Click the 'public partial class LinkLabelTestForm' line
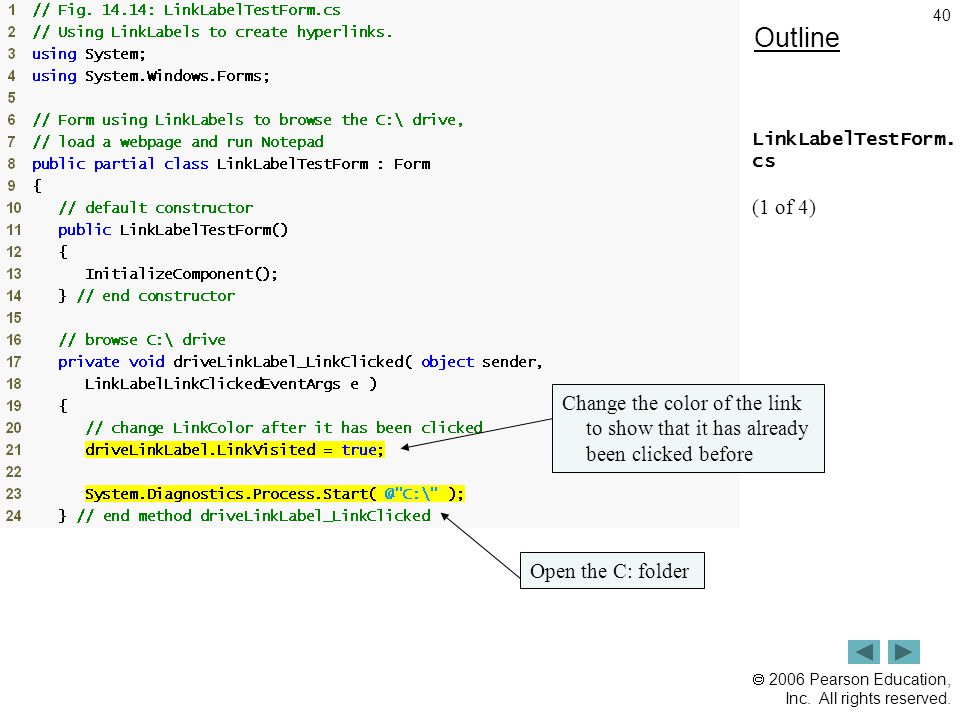The height and width of the screenshot is (720, 960). tap(231, 164)
